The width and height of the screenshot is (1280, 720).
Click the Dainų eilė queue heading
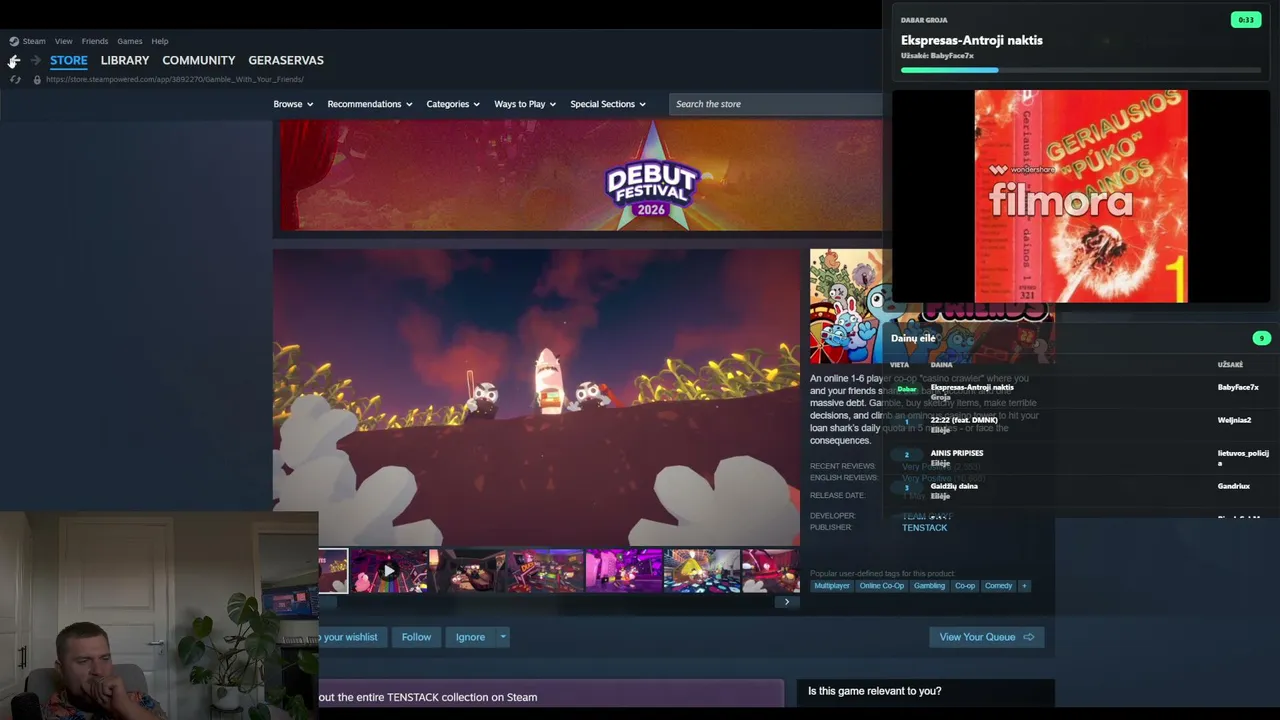913,338
